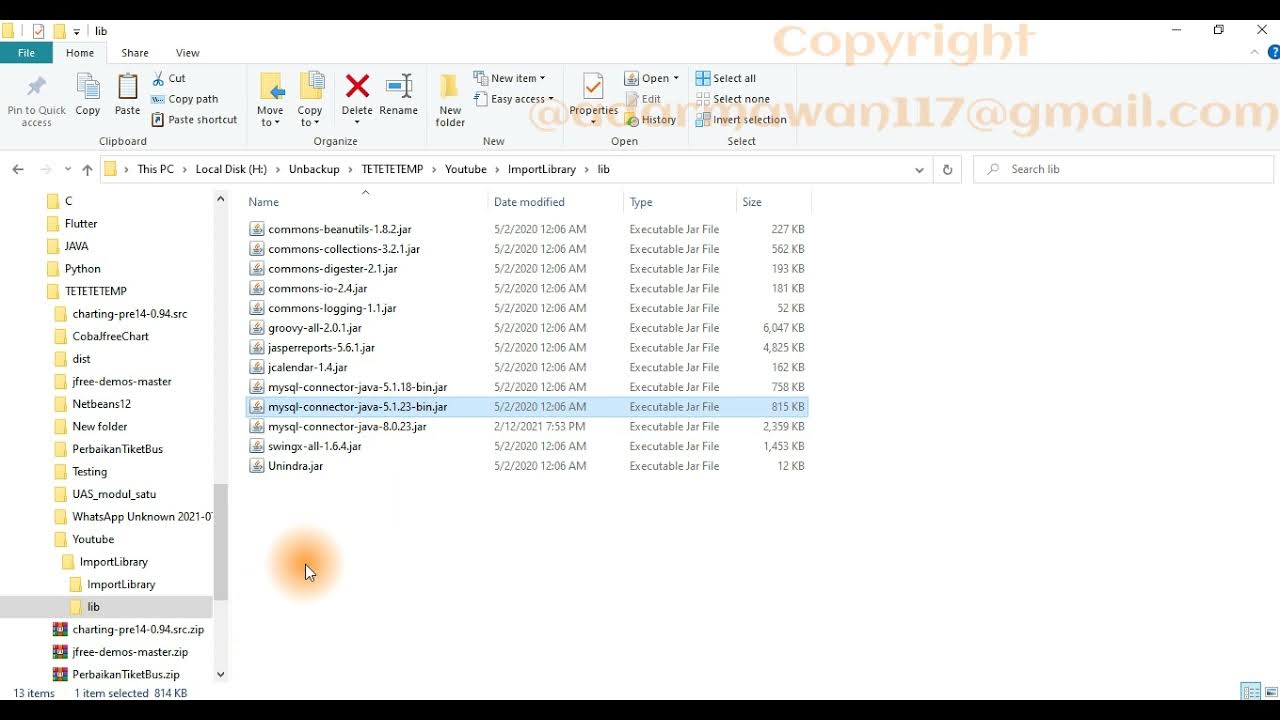Sort by the Size column header
This screenshot has width=1280, height=720.
coord(773,202)
